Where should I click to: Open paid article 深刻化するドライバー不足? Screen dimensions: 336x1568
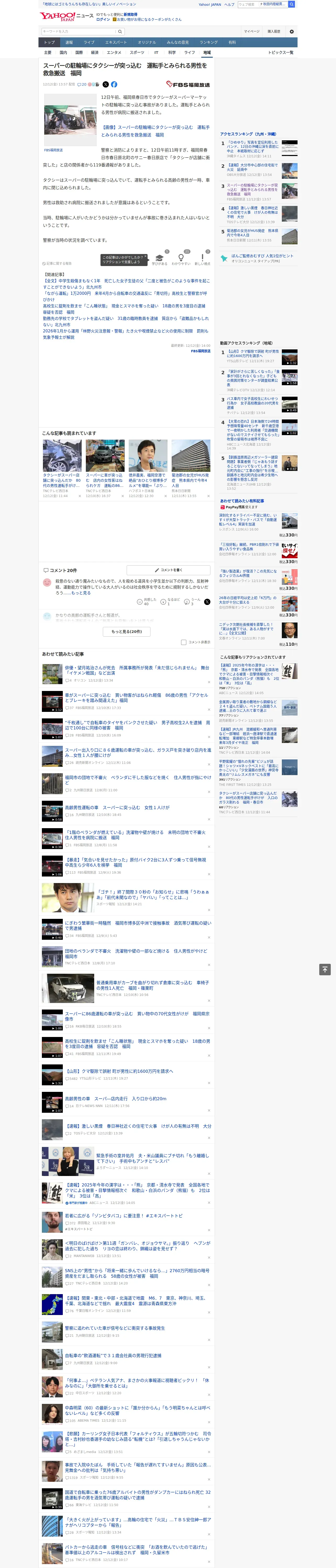[x=248, y=519]
